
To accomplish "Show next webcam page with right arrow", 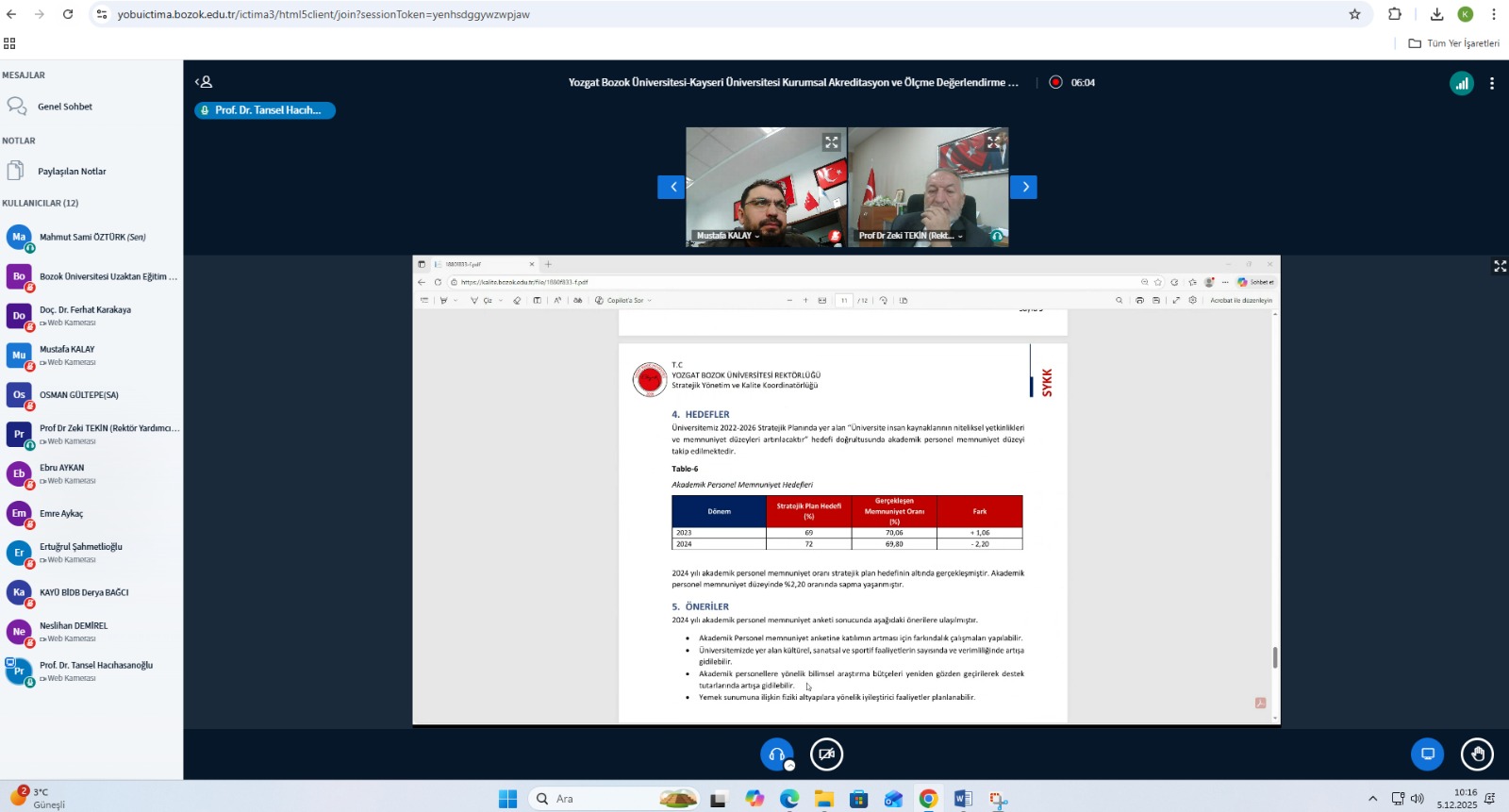I will [x=1023, y=187].
